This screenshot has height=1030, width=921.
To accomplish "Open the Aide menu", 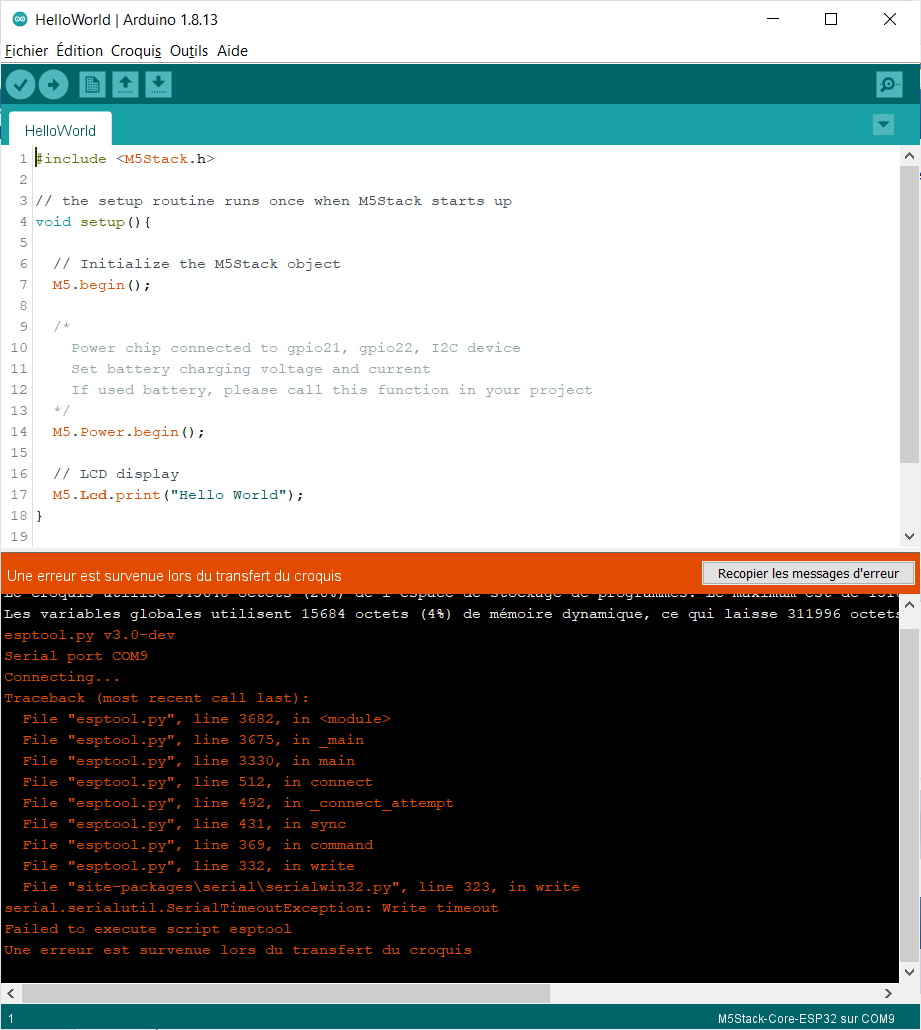I will pyautogui.click(x=233, y=51).
